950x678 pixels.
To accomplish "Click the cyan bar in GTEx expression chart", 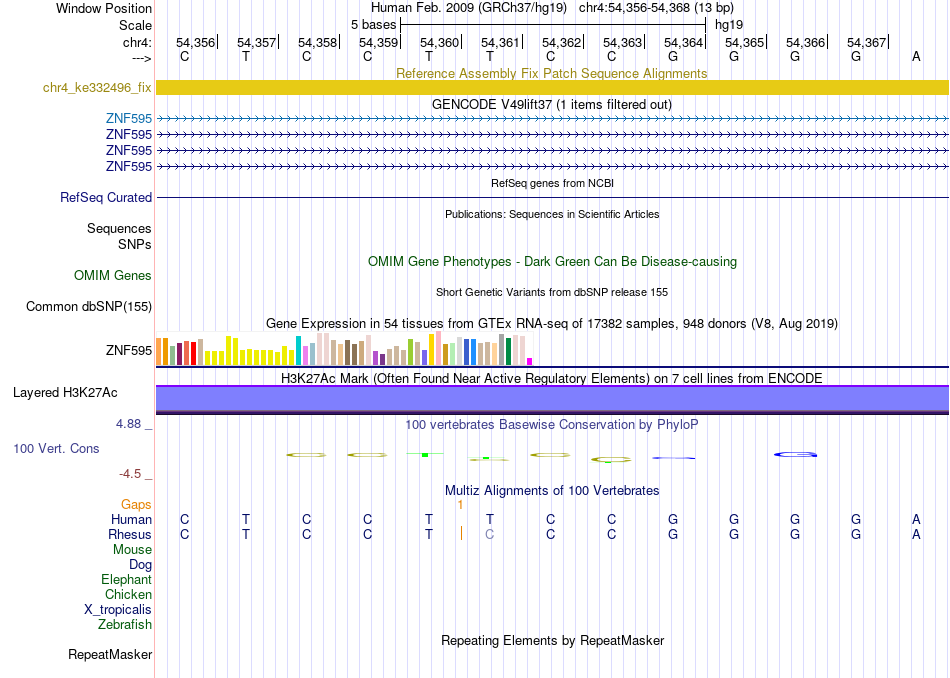I will [x=298, y=350].
